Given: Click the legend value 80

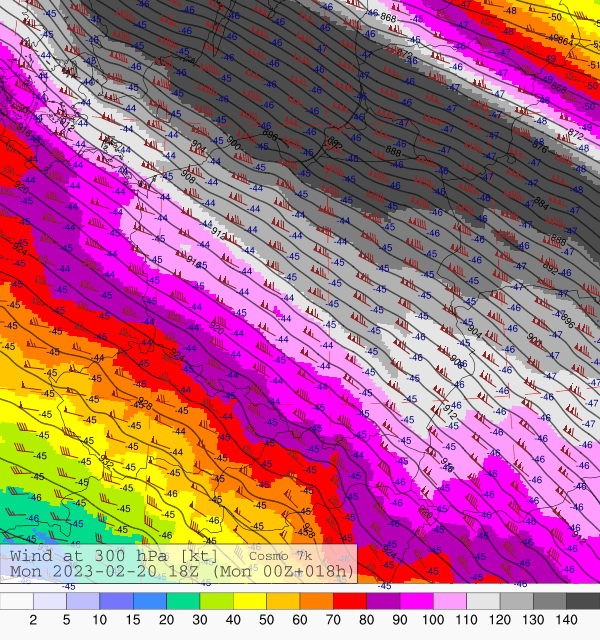Looking at the screenshot, I should pyautogui.click(x=367, y=620).
